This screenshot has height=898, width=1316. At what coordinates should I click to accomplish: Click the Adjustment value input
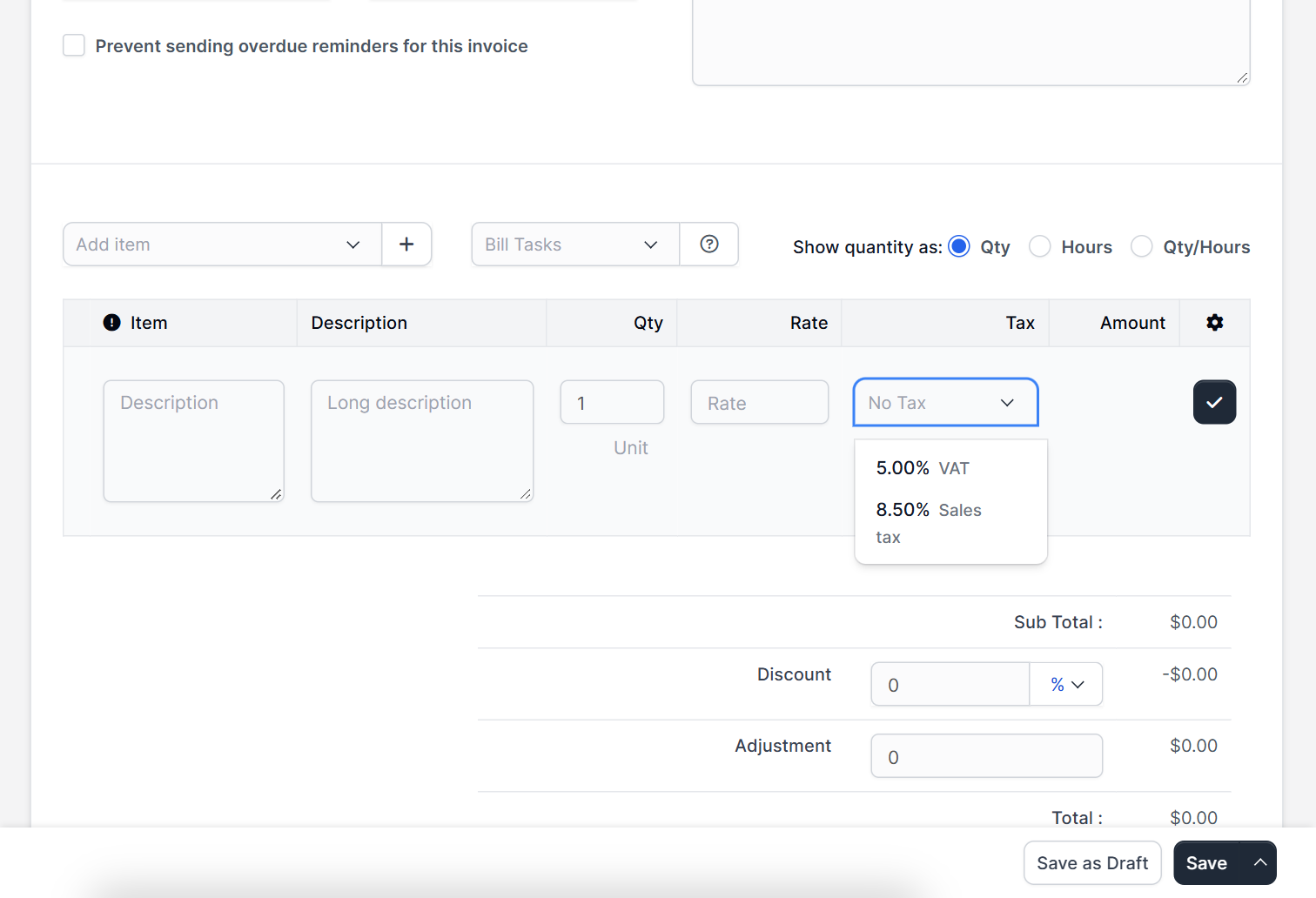click(987, 756)
